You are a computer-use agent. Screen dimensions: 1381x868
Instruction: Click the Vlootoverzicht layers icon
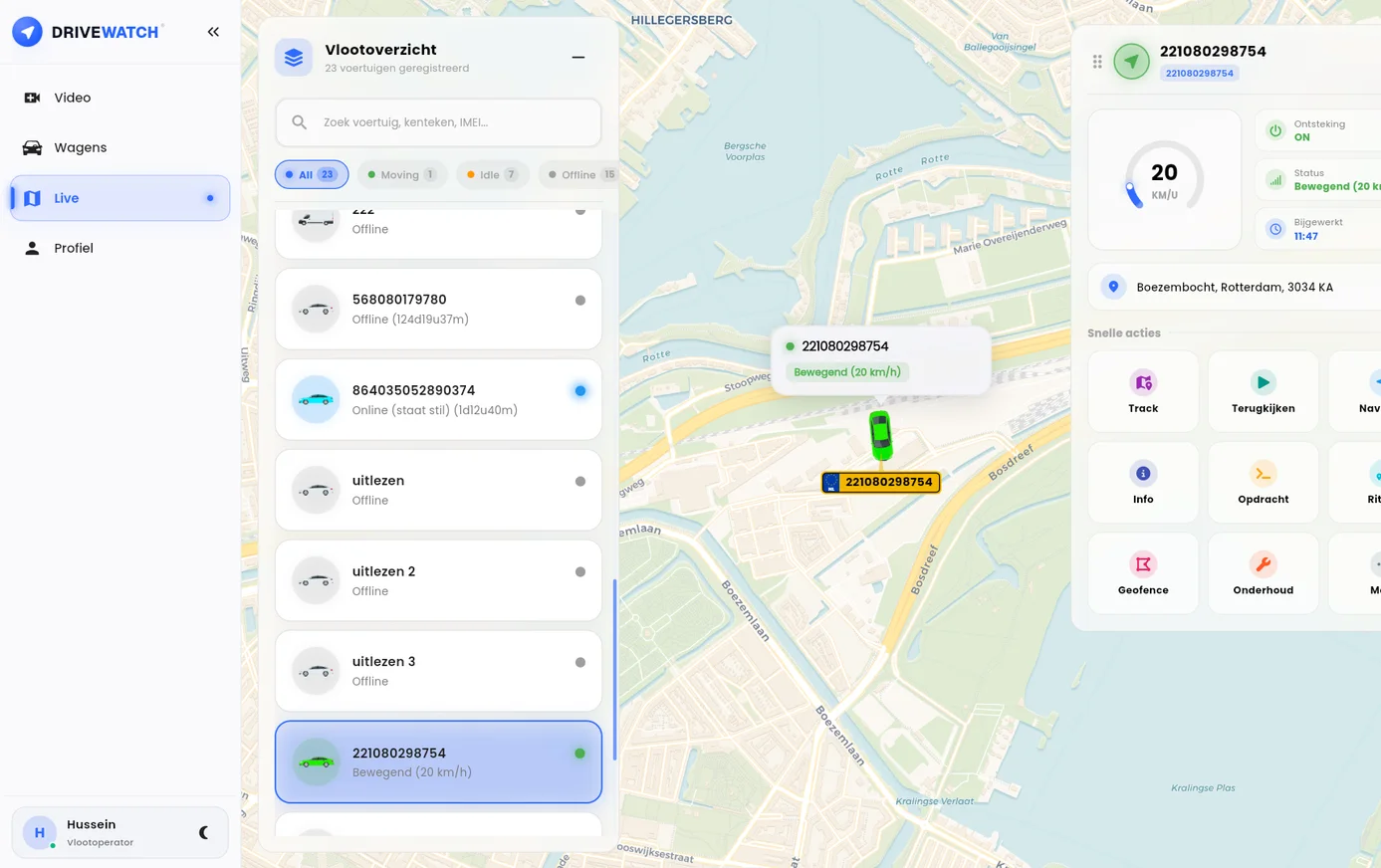(294, 58)
